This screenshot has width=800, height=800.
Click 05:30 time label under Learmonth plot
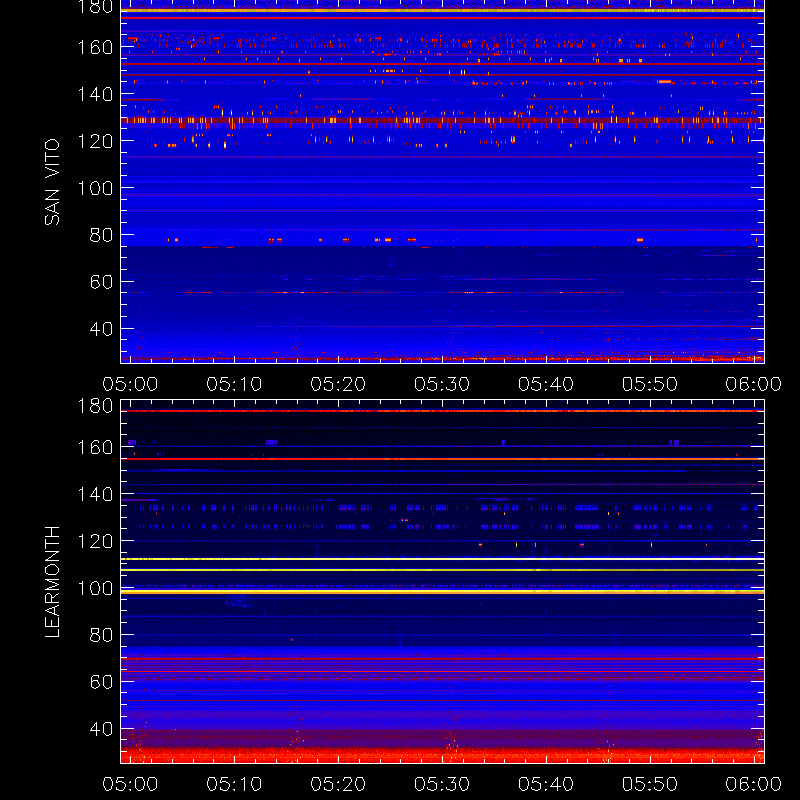[442, 784]
